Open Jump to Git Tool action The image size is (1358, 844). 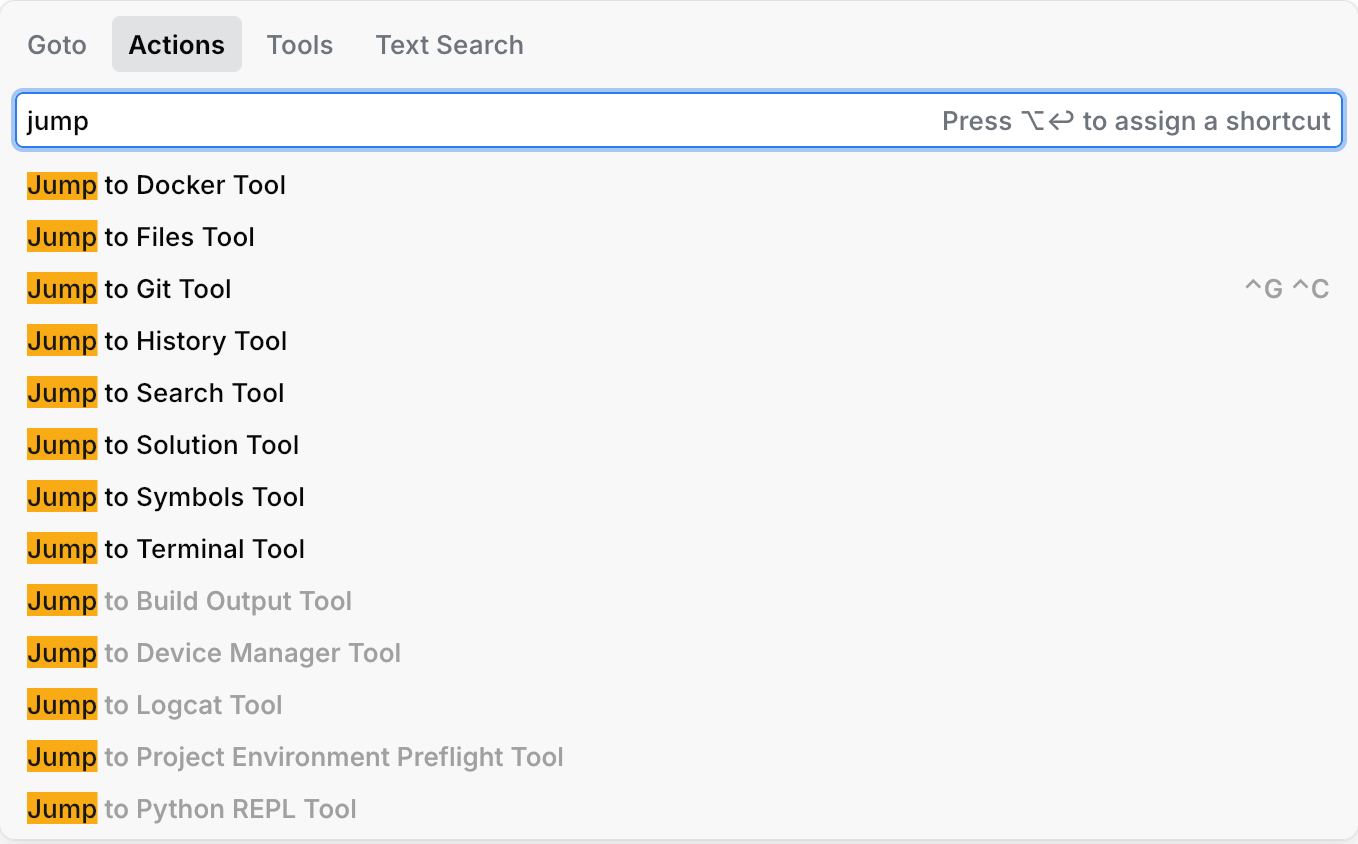[x=128, y=289]
